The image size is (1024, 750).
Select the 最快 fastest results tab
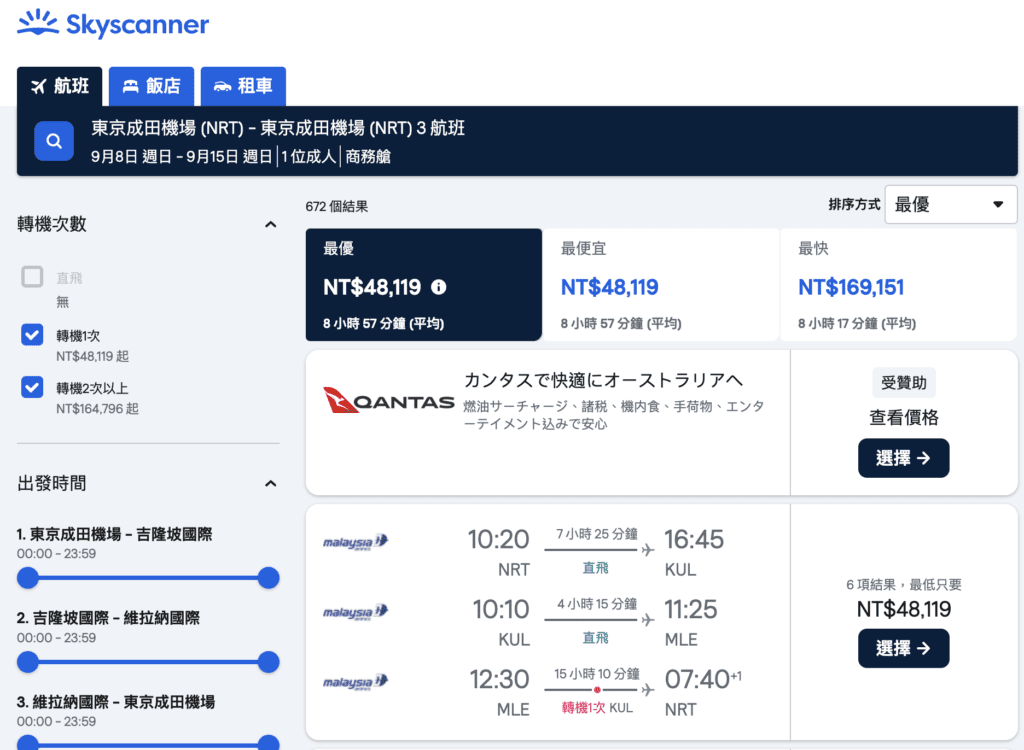coord(899,284)
